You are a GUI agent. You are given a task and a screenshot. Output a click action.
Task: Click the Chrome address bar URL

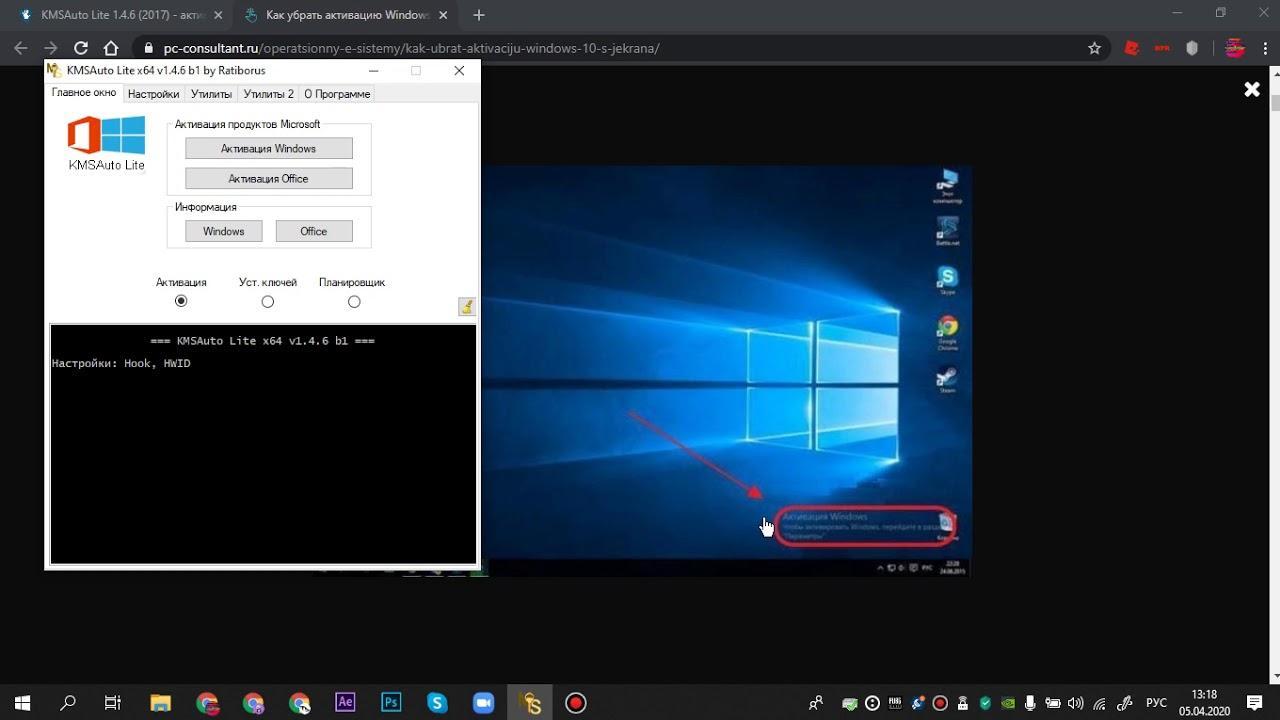pos(411,48)
